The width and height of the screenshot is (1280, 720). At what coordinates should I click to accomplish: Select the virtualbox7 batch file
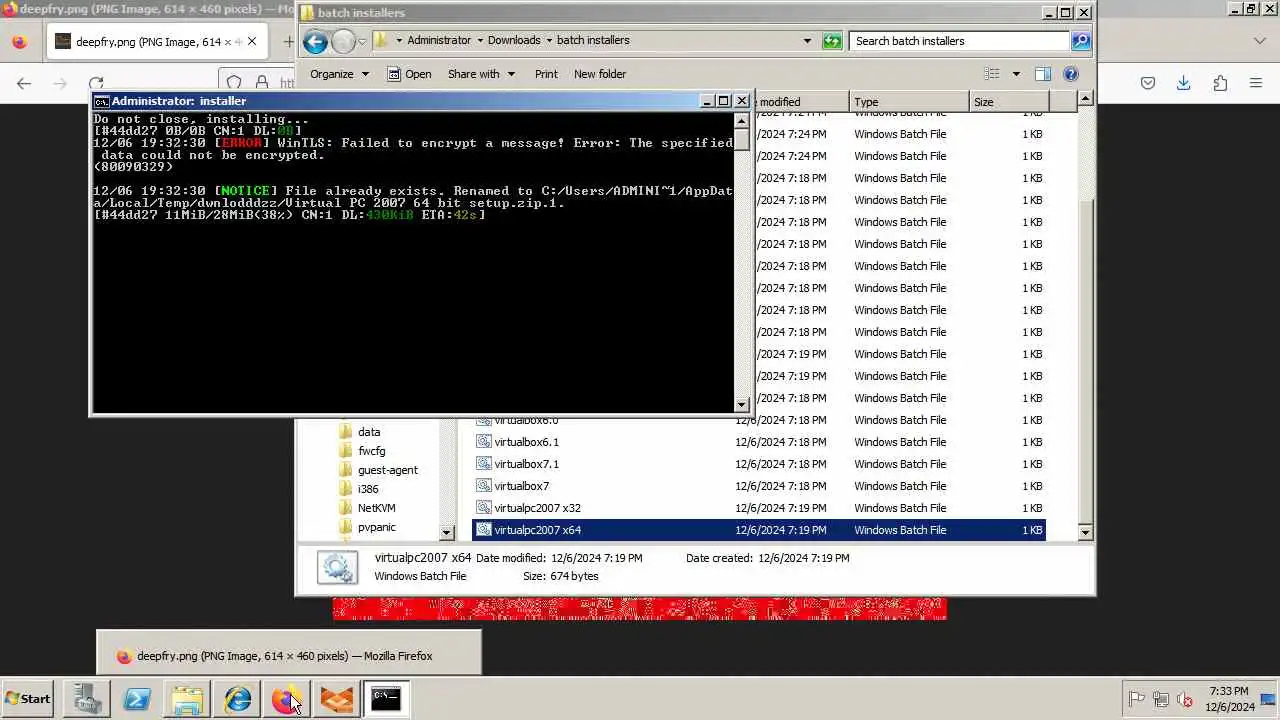coord(759,486)
